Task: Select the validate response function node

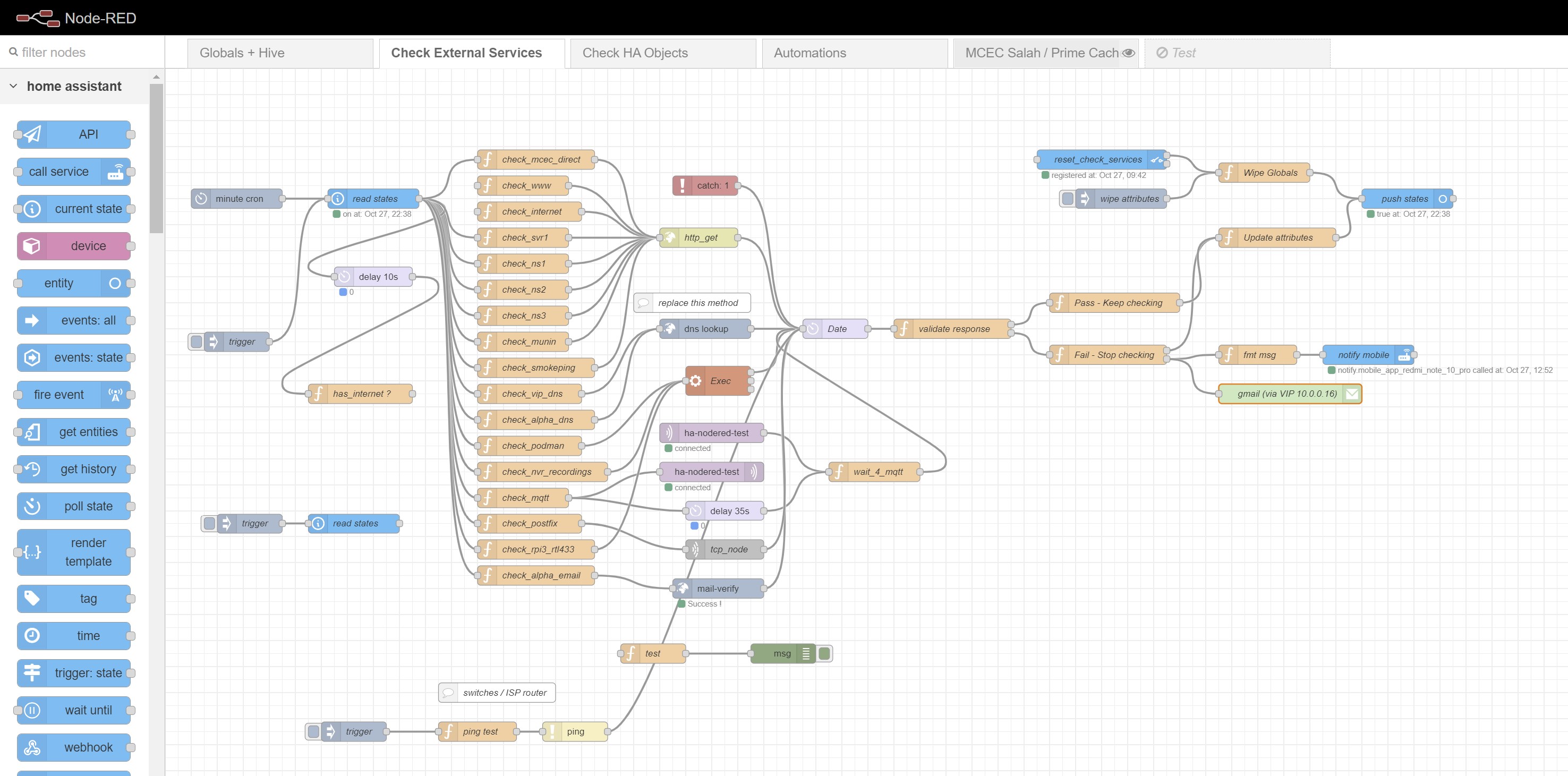Action: click(953, 329)
